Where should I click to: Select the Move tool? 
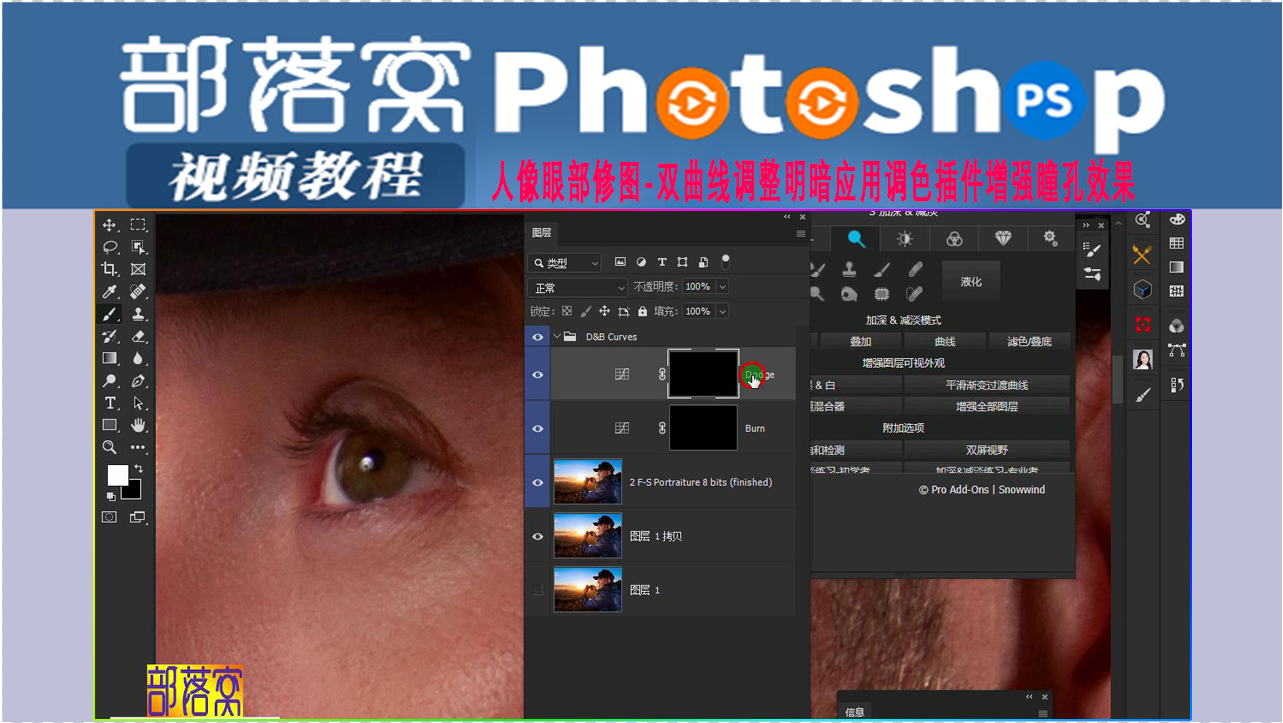click(110, 225)
